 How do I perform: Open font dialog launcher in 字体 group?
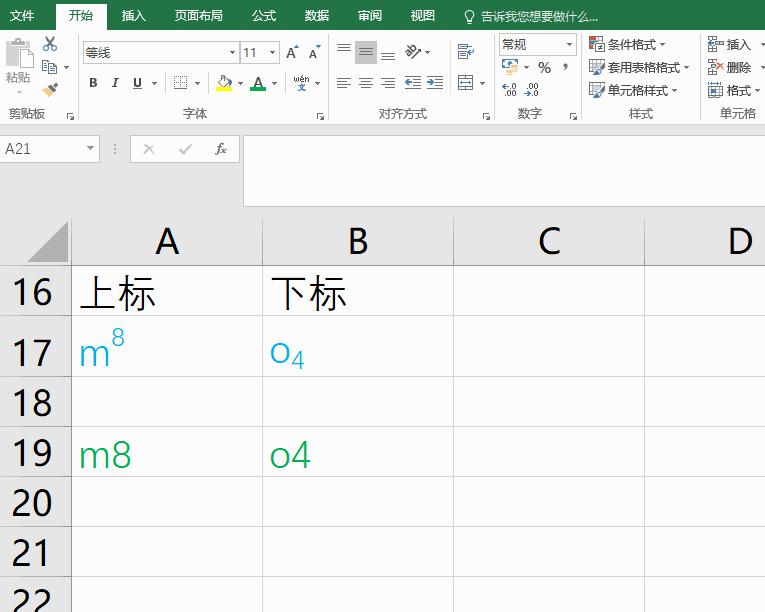tap(320, 116)
